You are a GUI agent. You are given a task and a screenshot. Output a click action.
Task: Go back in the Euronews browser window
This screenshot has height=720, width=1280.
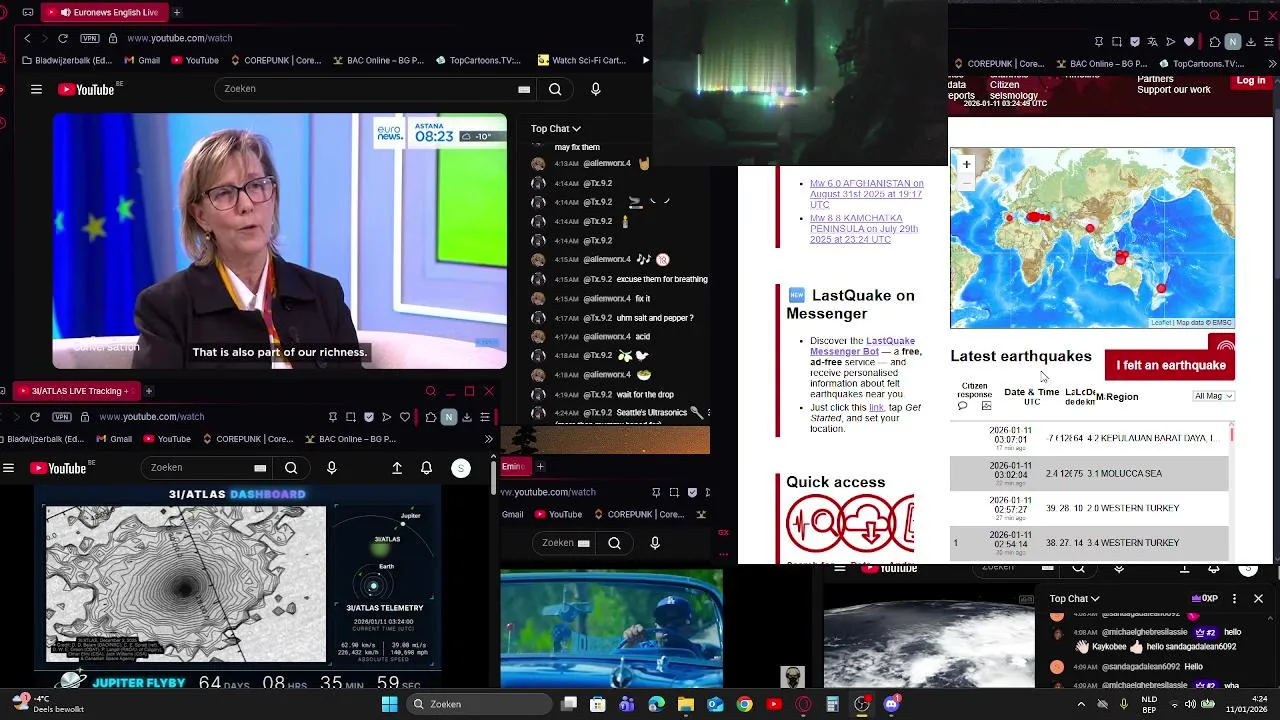[x=27, y=38]
